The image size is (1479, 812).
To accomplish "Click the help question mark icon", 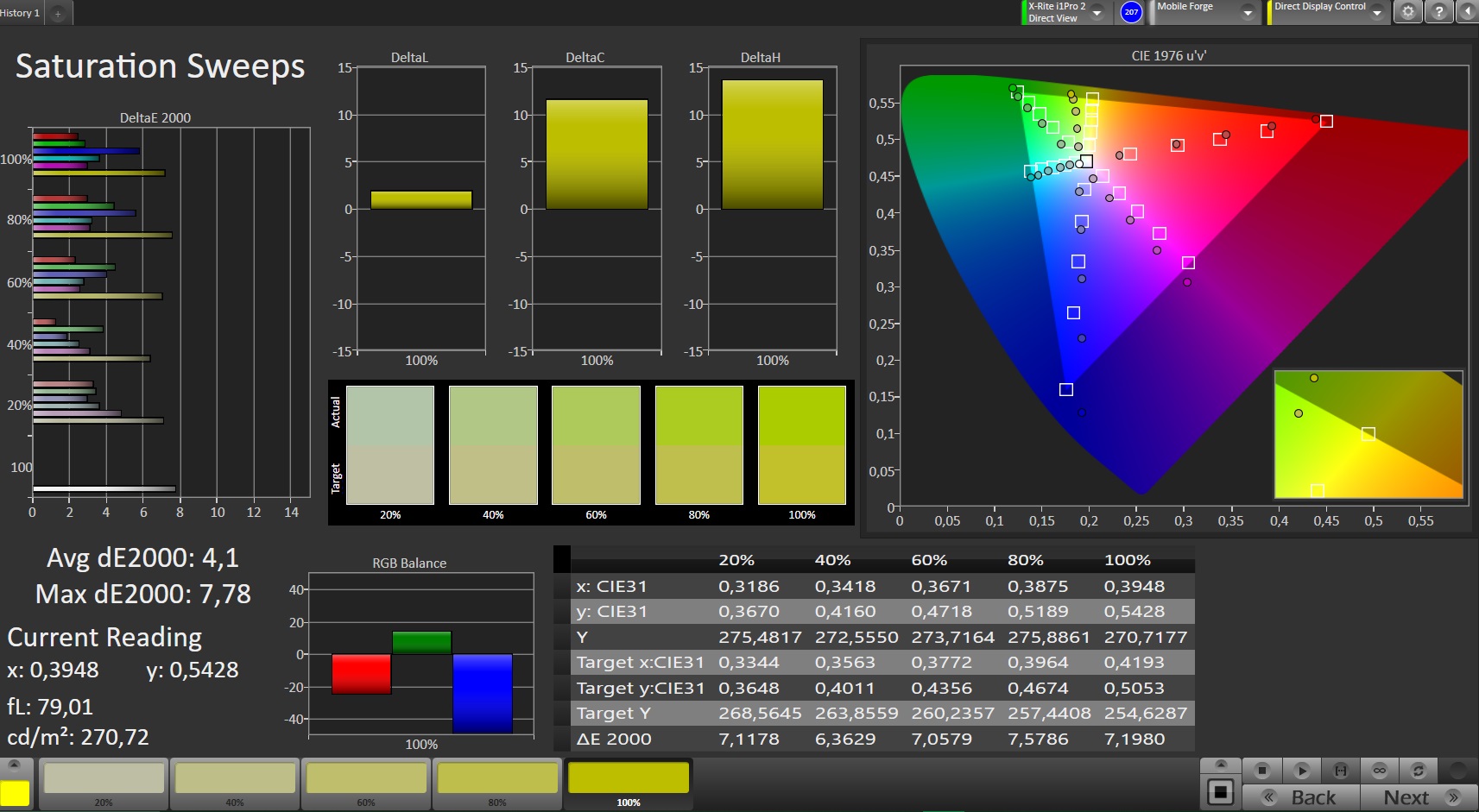I will click(x=1438, y=12).
